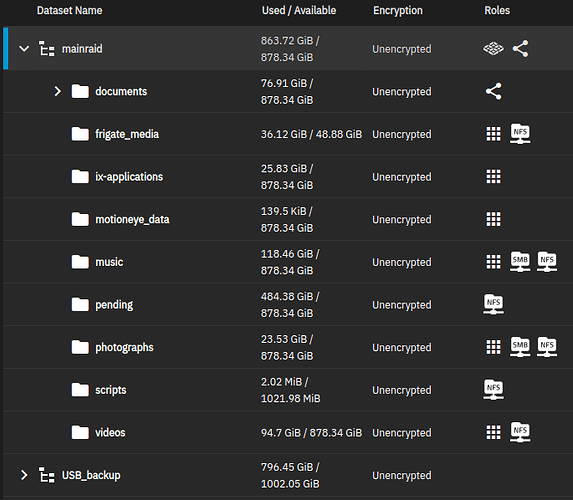Click the mainraid pool tree icon
573x500 pixels.
47,49
